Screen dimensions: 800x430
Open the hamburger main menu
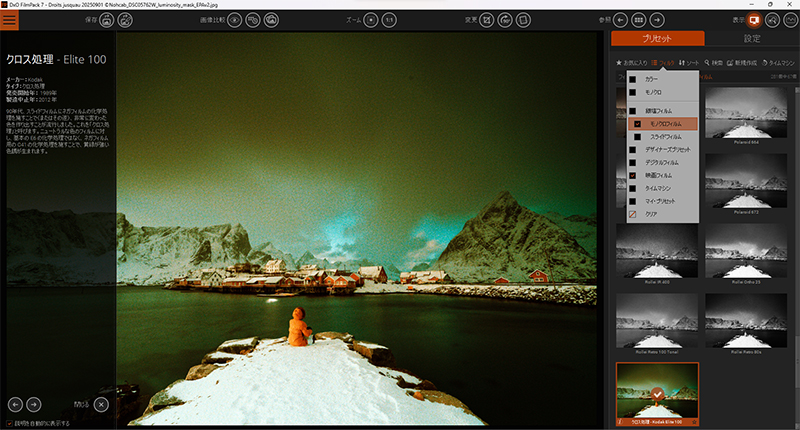tap(9, 20)
